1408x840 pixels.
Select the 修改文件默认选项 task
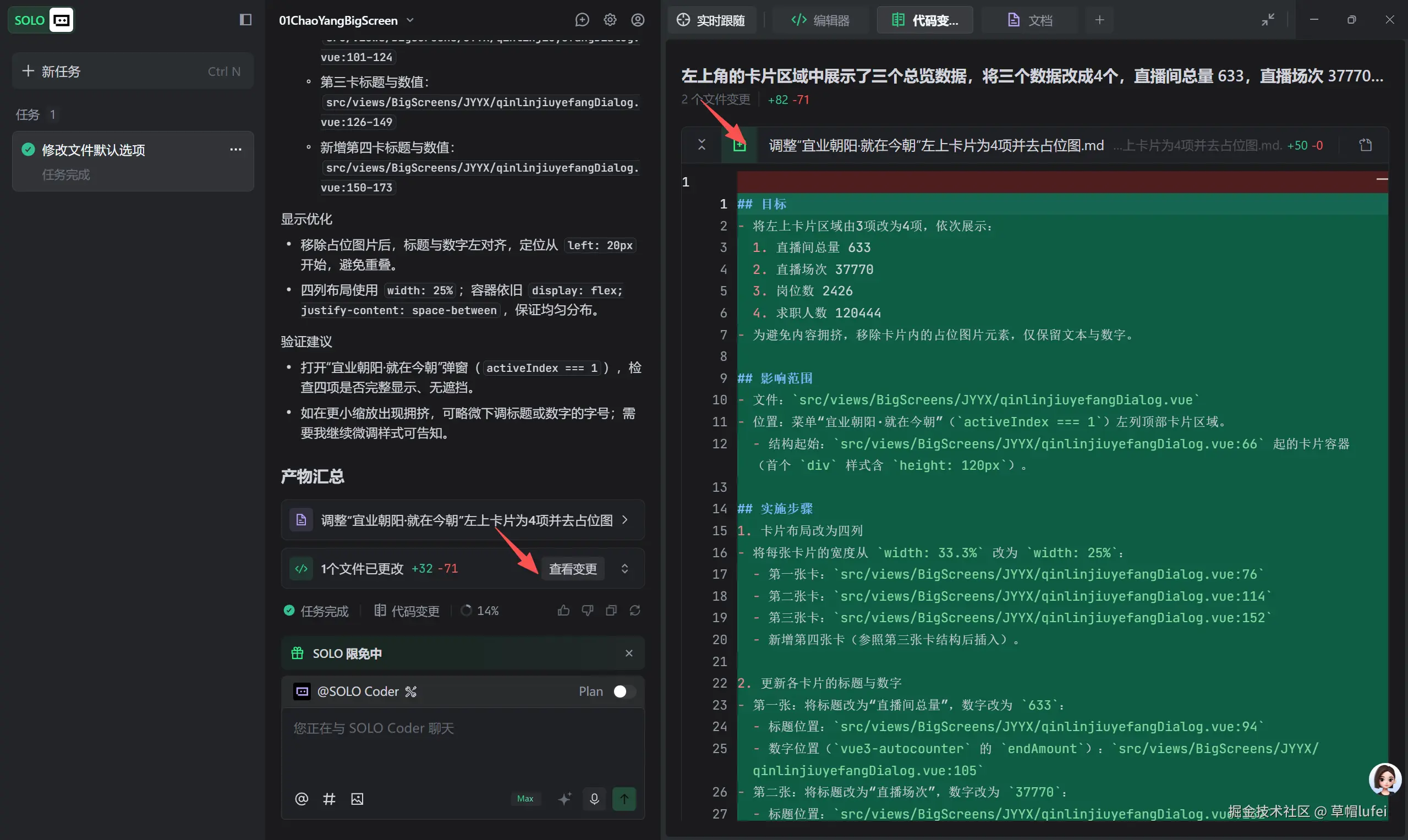point(133,161)
